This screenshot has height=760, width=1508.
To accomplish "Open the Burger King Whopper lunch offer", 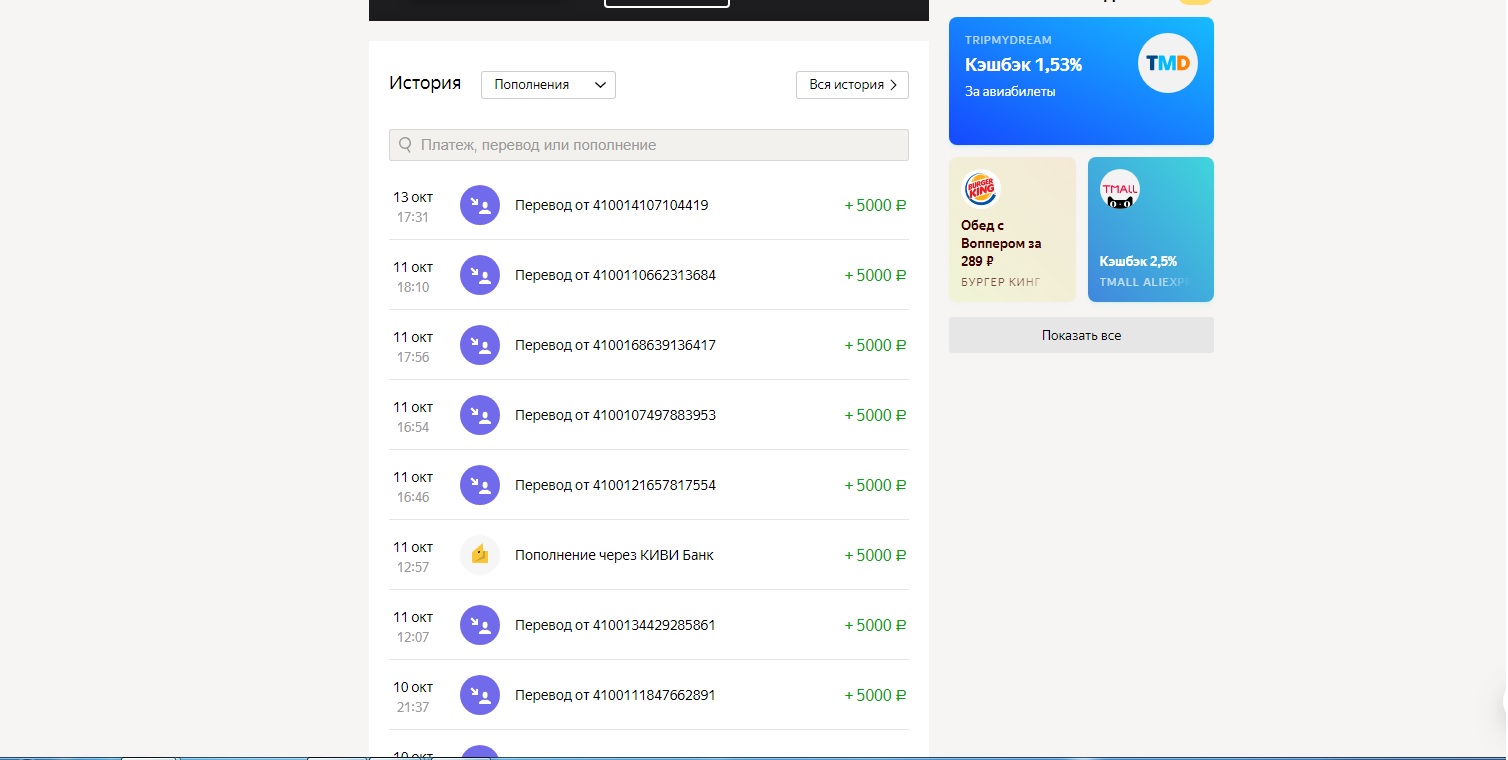I will point(1012,229).
